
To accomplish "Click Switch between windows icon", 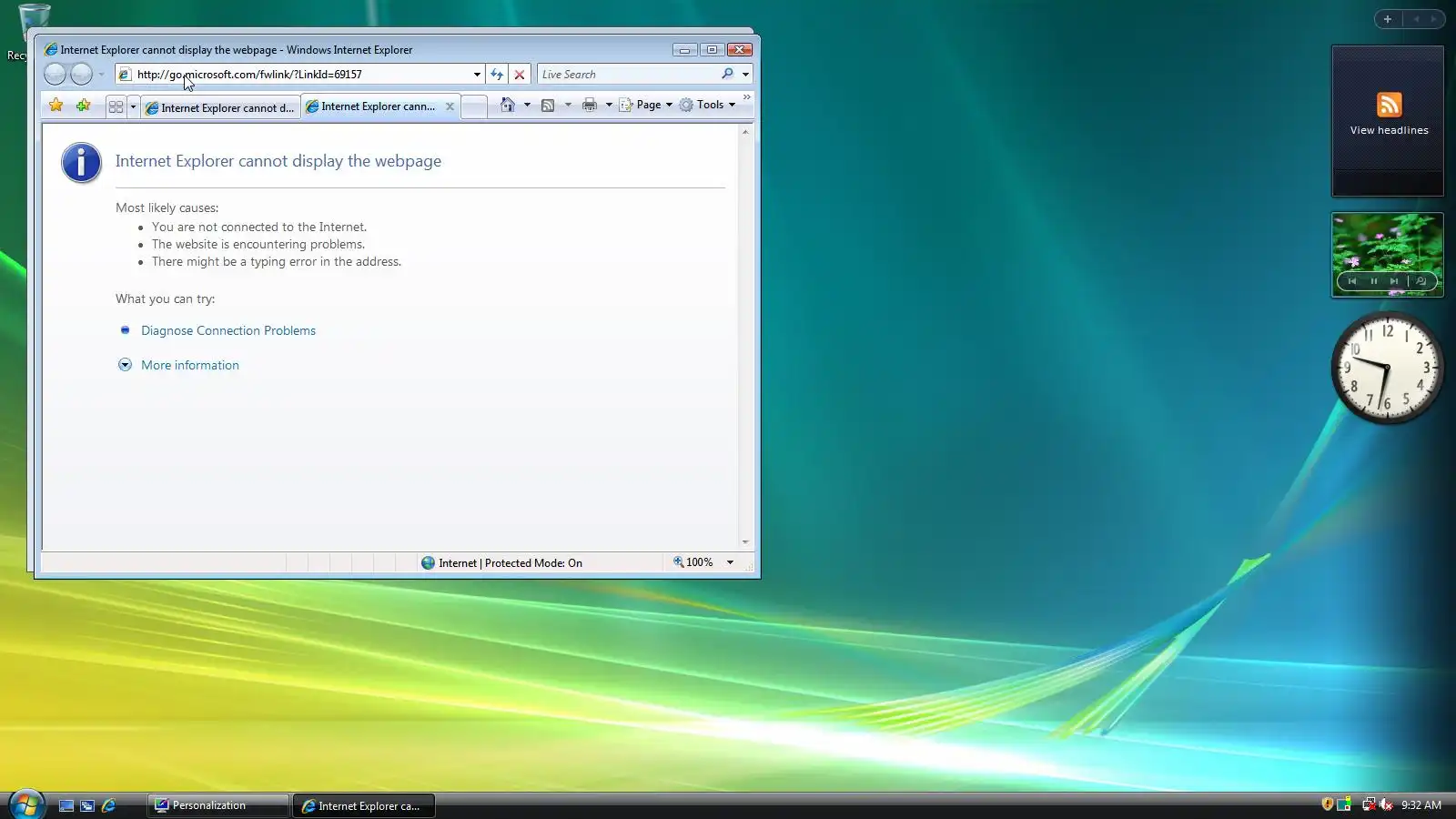I will [x=87, y=805].
